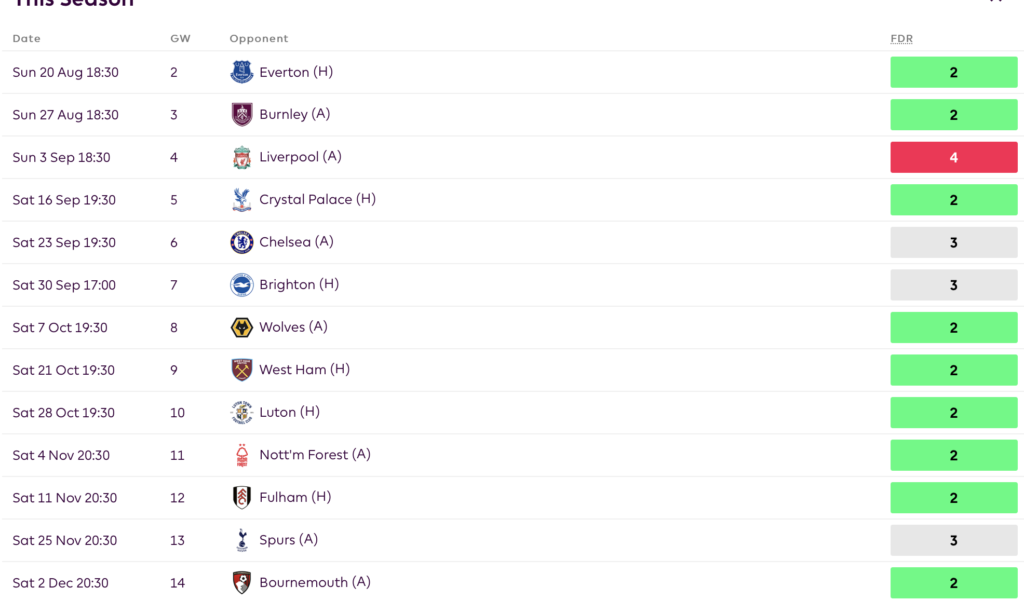Click the Opponent column header
The height and width of the screenshot is (601, 1024).
258,38
